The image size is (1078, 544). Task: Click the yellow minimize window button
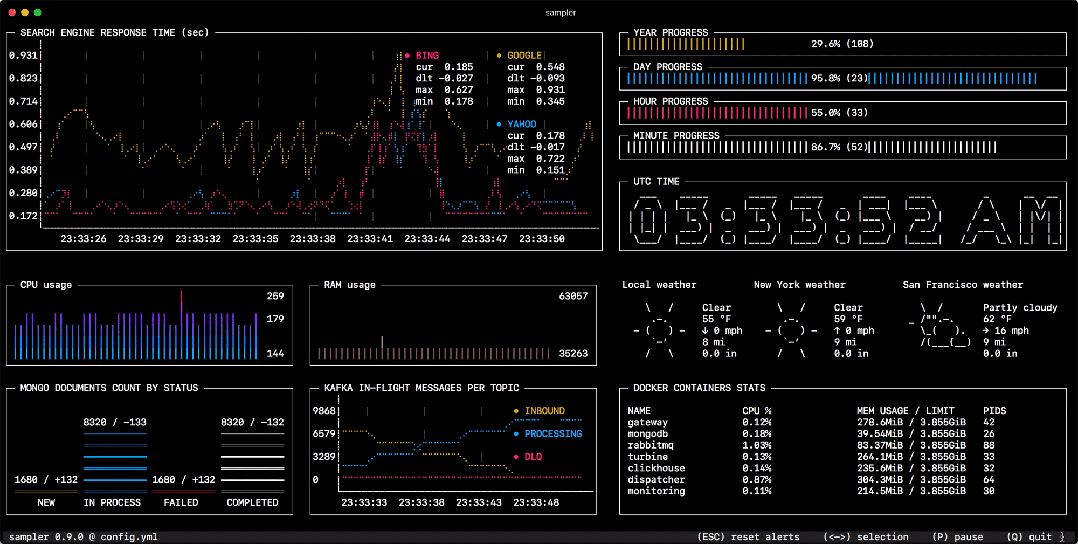25,12
